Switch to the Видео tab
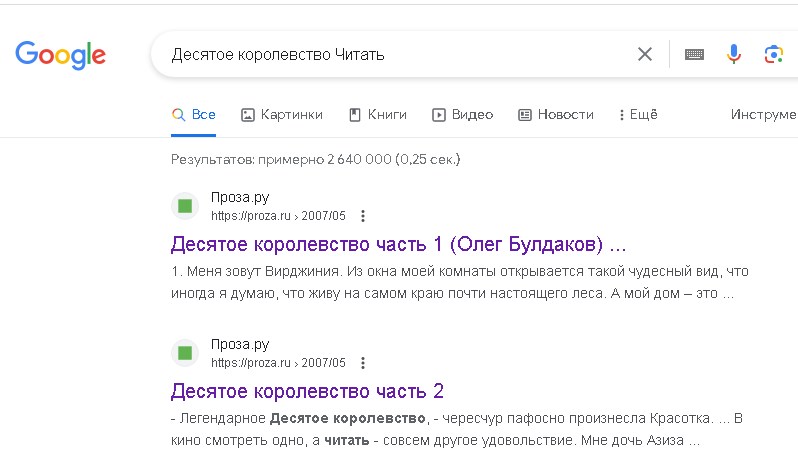Viewport: 798px width, 475px height. coord(463,115)
